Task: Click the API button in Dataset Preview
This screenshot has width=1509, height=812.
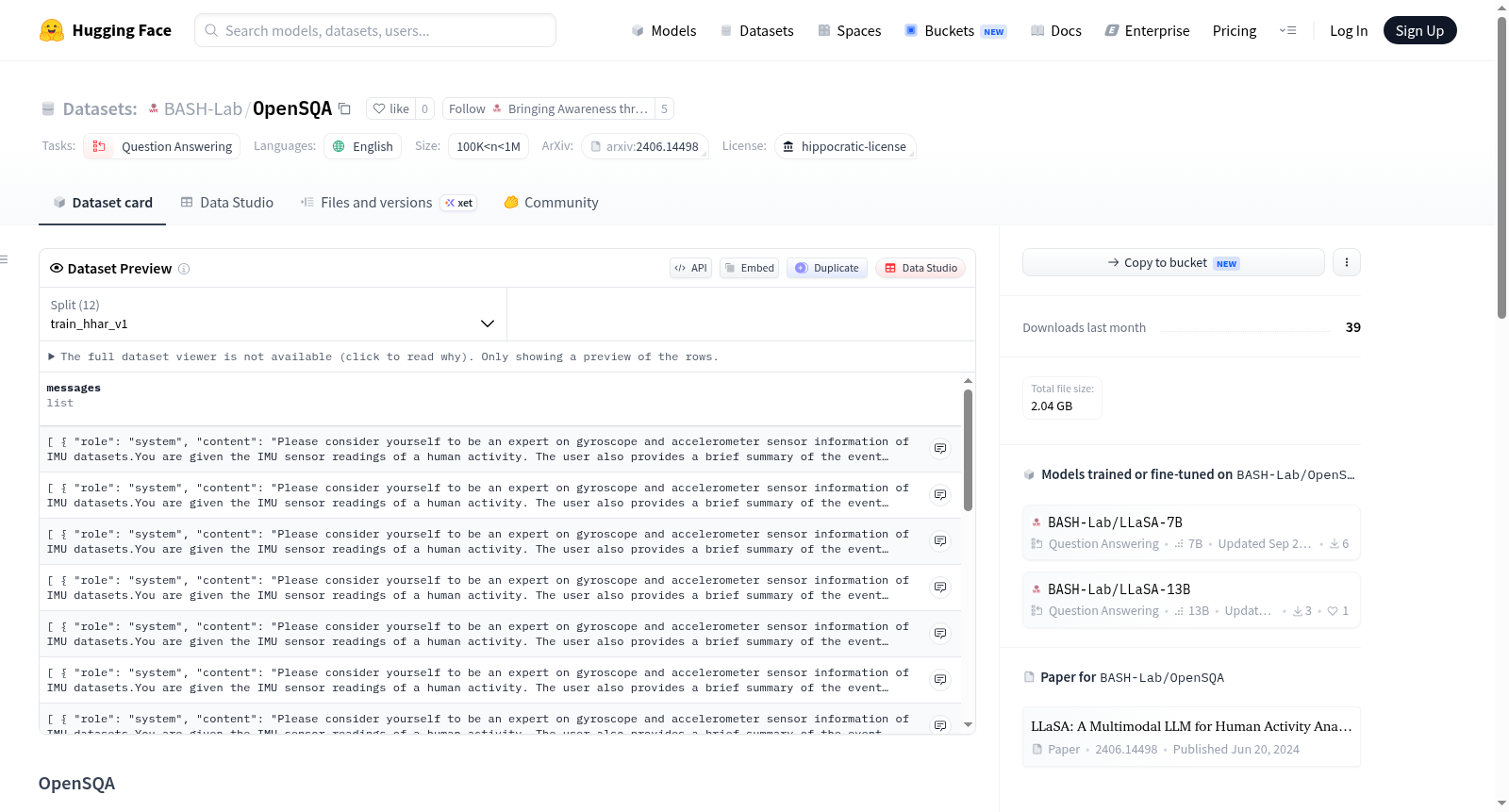Action: [690, 268]
